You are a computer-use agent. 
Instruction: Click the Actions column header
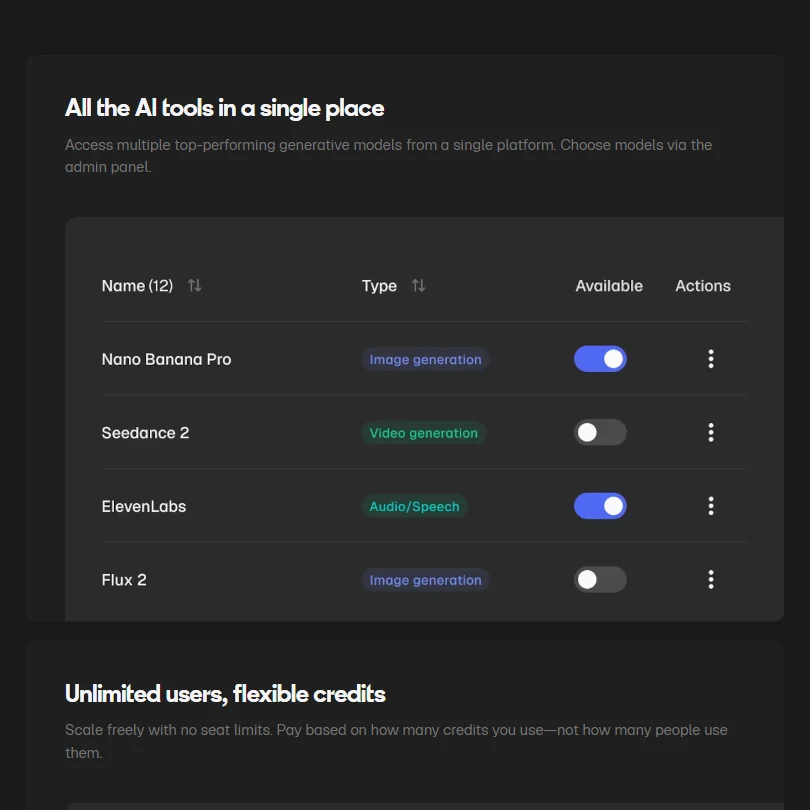pos(703,286)
